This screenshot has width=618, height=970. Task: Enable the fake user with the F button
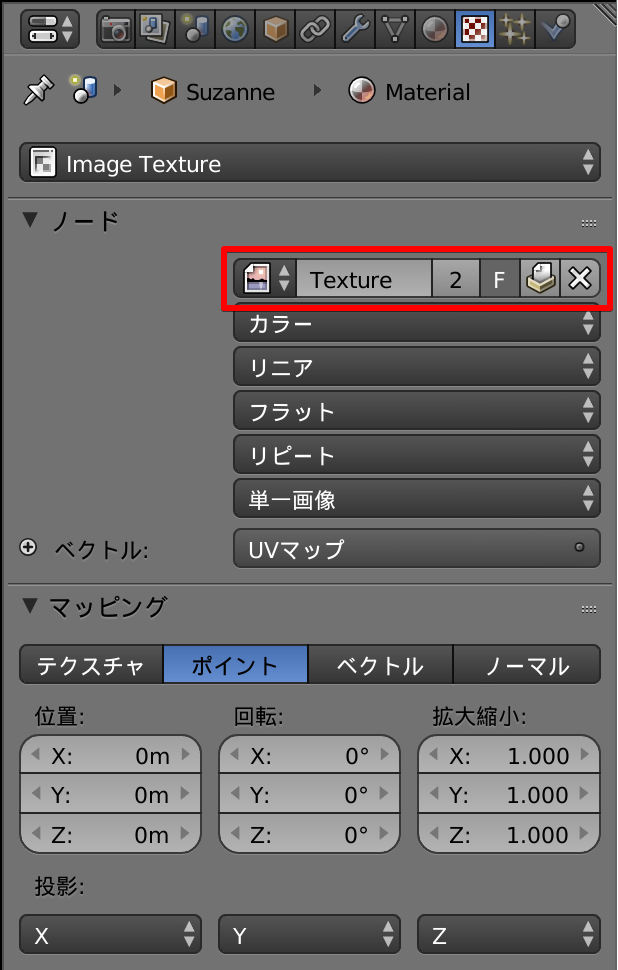tap(499, 279)
